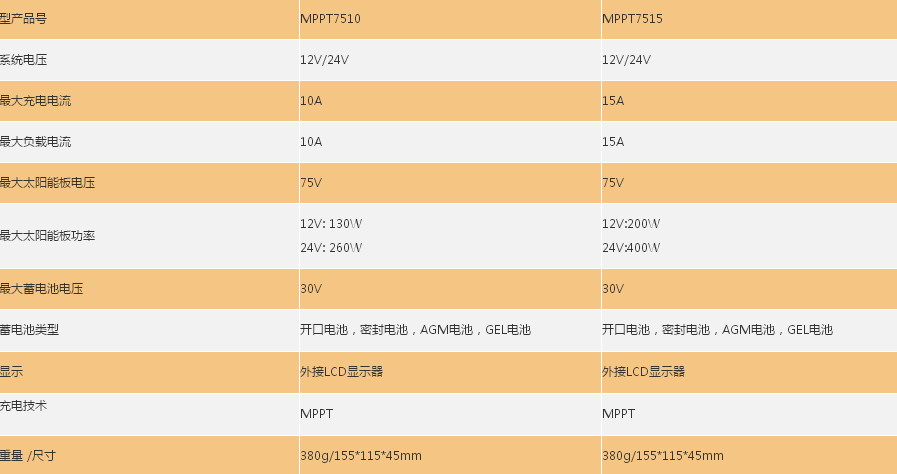Select the 系统电压 row label
This screenshot has width=897, height=474.
24,60
